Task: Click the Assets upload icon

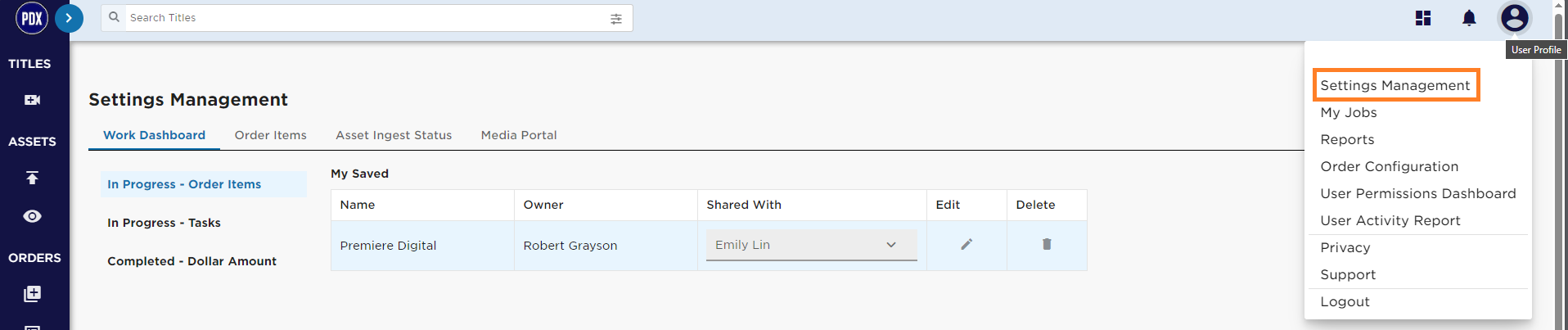Action: 32,178
